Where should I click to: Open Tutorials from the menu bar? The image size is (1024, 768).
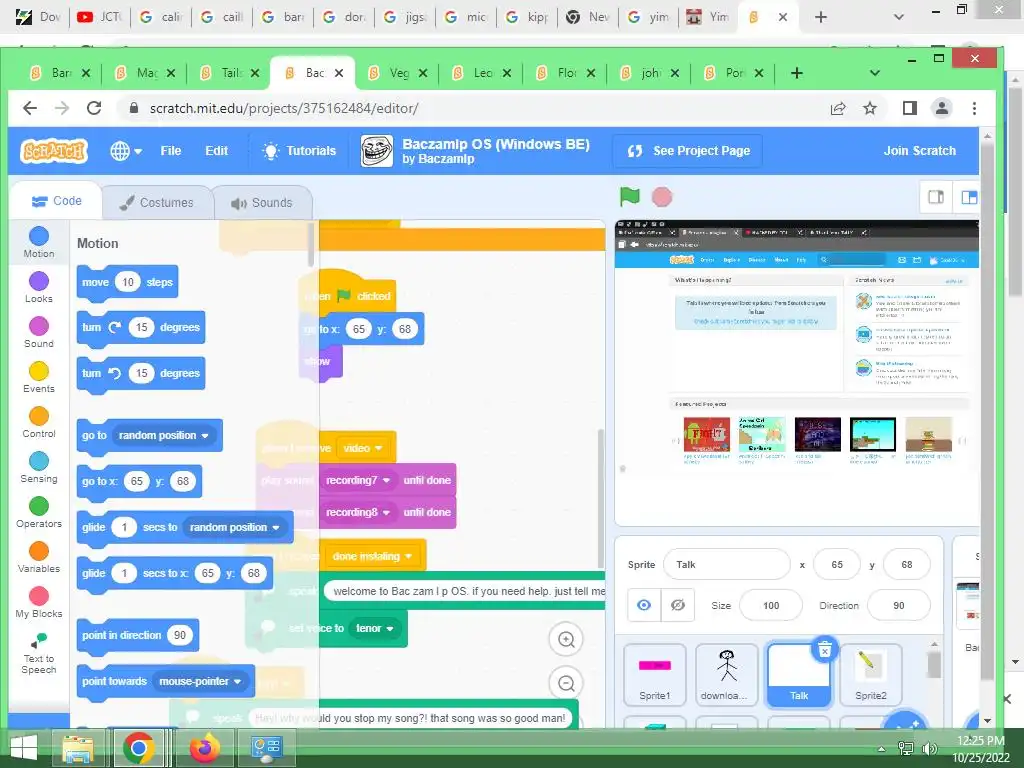[x=299, y=151]
